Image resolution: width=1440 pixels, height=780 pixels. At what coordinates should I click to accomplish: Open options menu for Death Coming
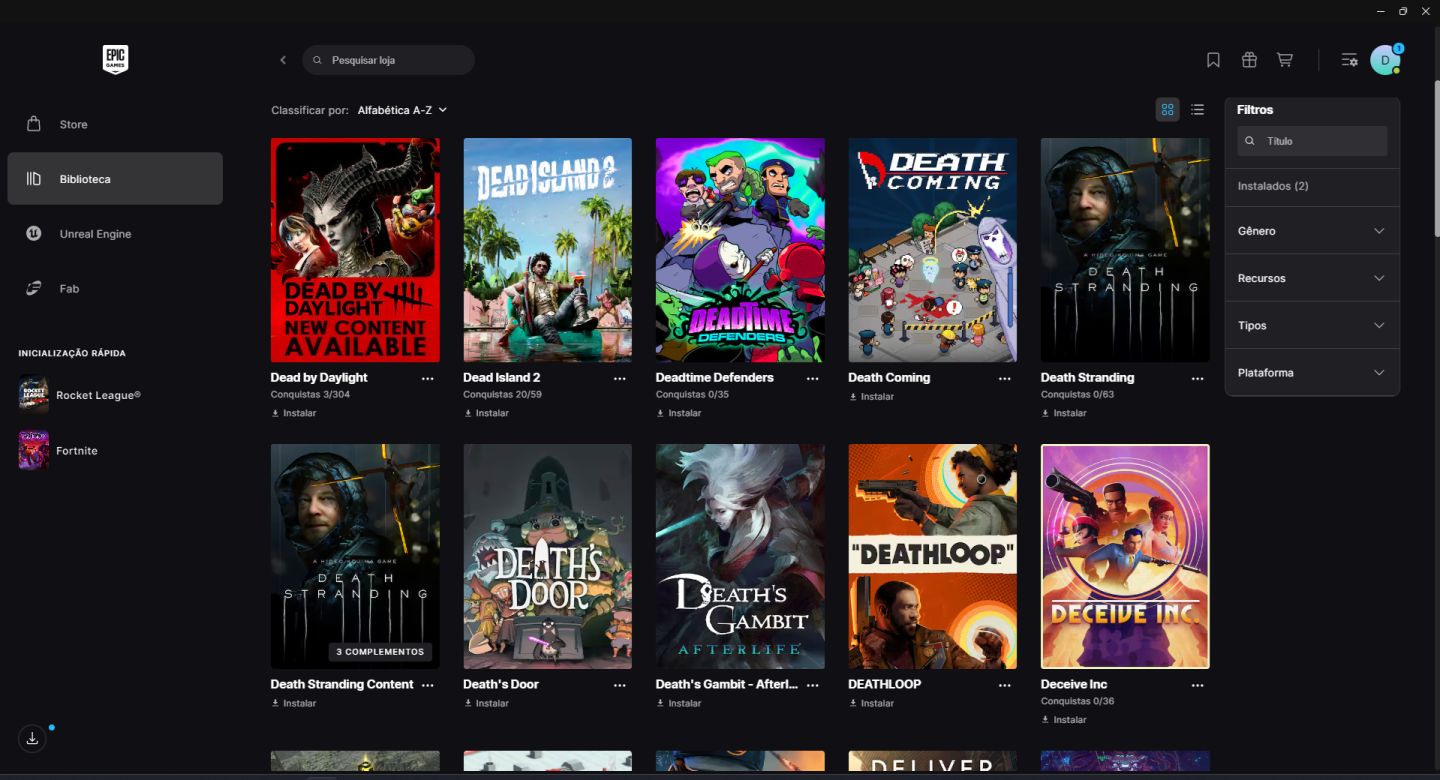point(1005,378)
